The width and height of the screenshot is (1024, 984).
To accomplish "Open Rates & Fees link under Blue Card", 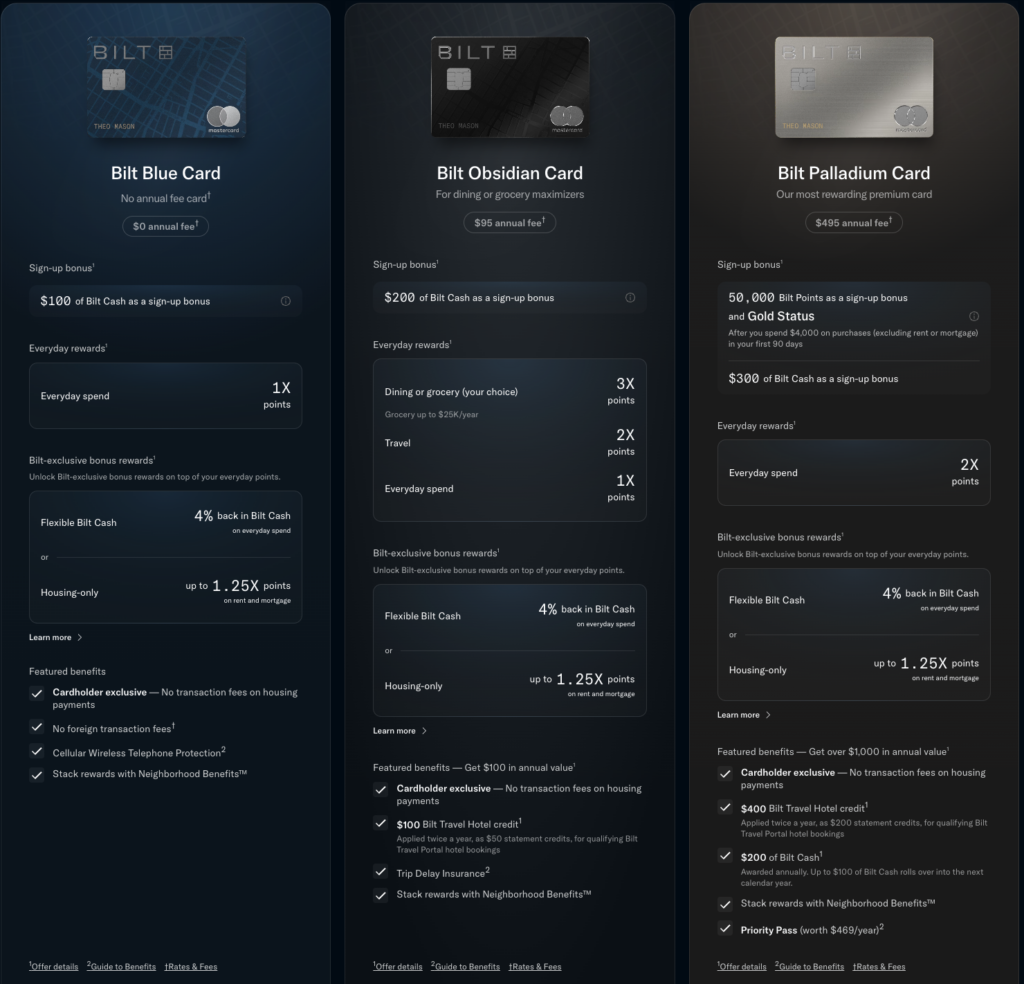I will 191,966.
